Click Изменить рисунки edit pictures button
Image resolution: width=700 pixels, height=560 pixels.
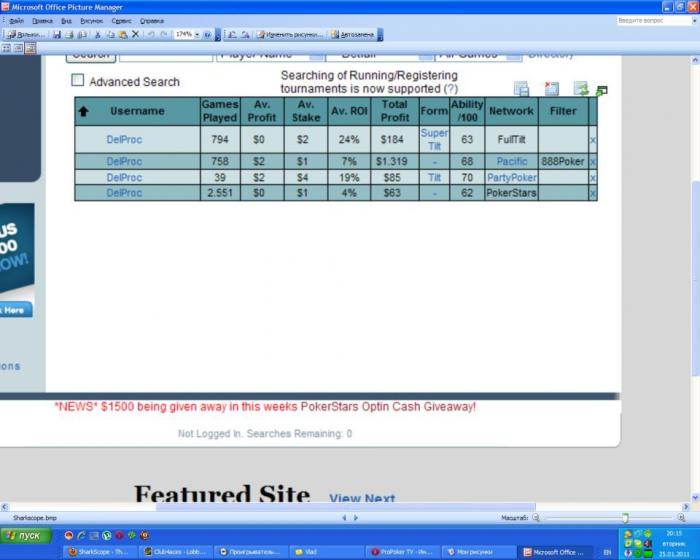pyautogui.click(x=290, y=34)
